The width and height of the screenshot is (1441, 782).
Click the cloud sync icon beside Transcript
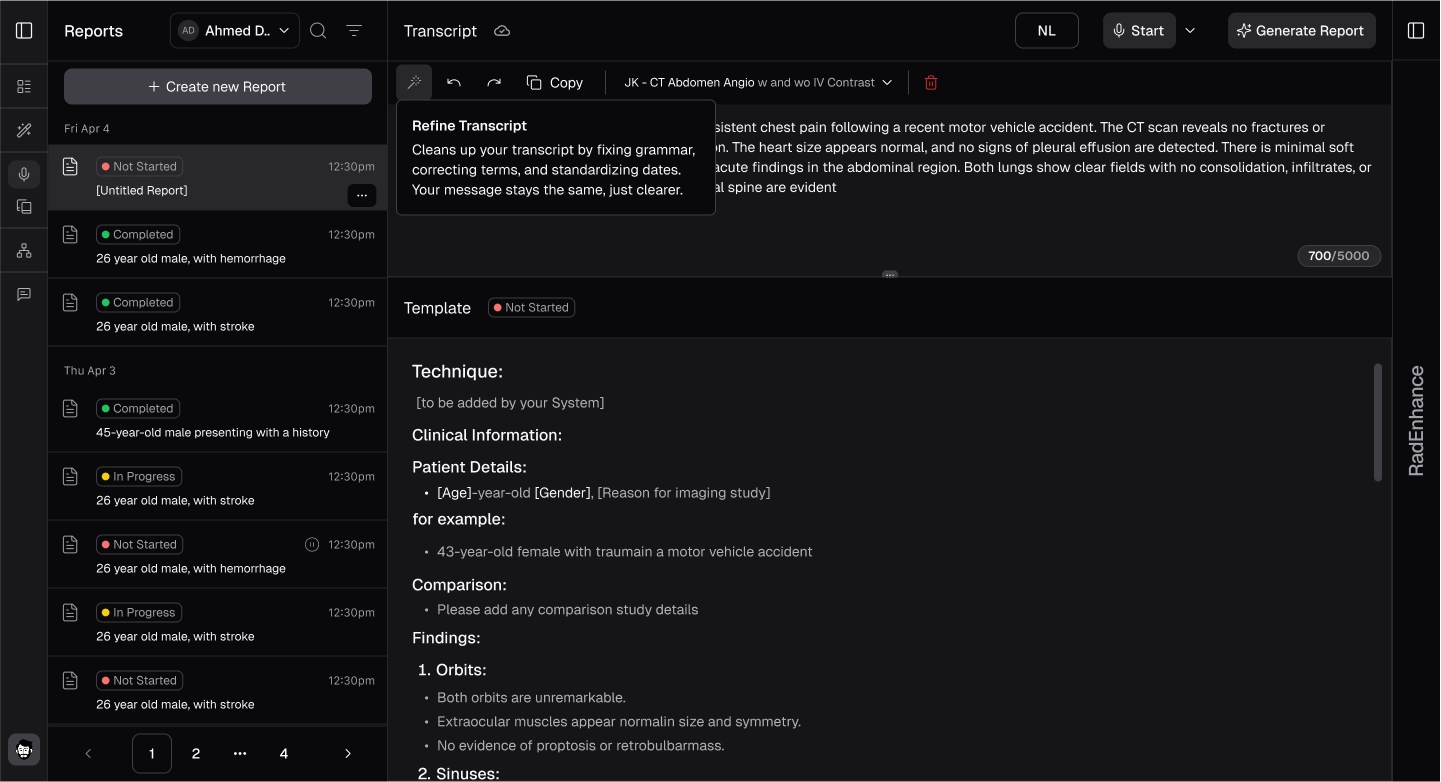(502, 31)
